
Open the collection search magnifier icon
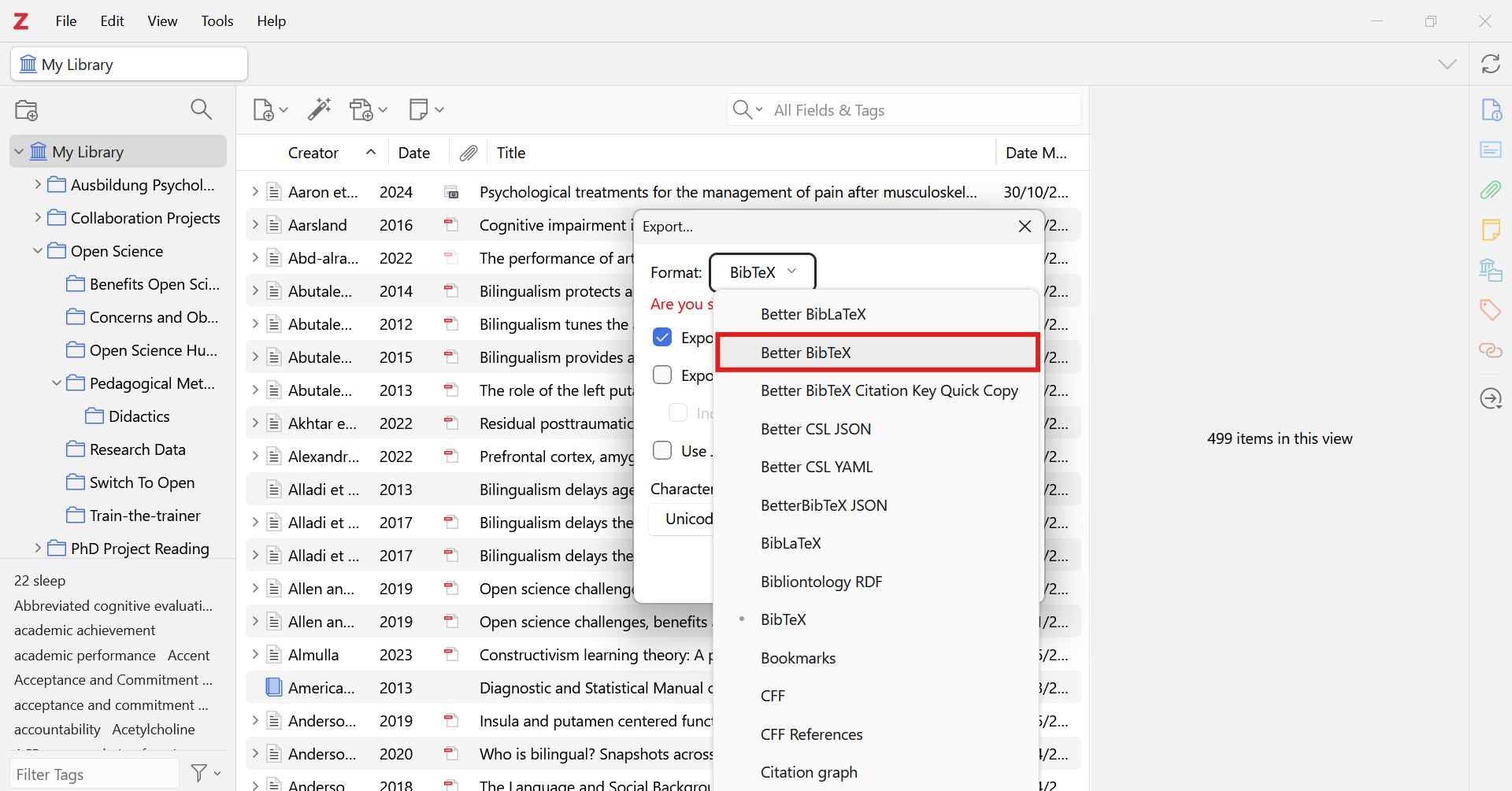pyautogui.click(x=202, y=109)
